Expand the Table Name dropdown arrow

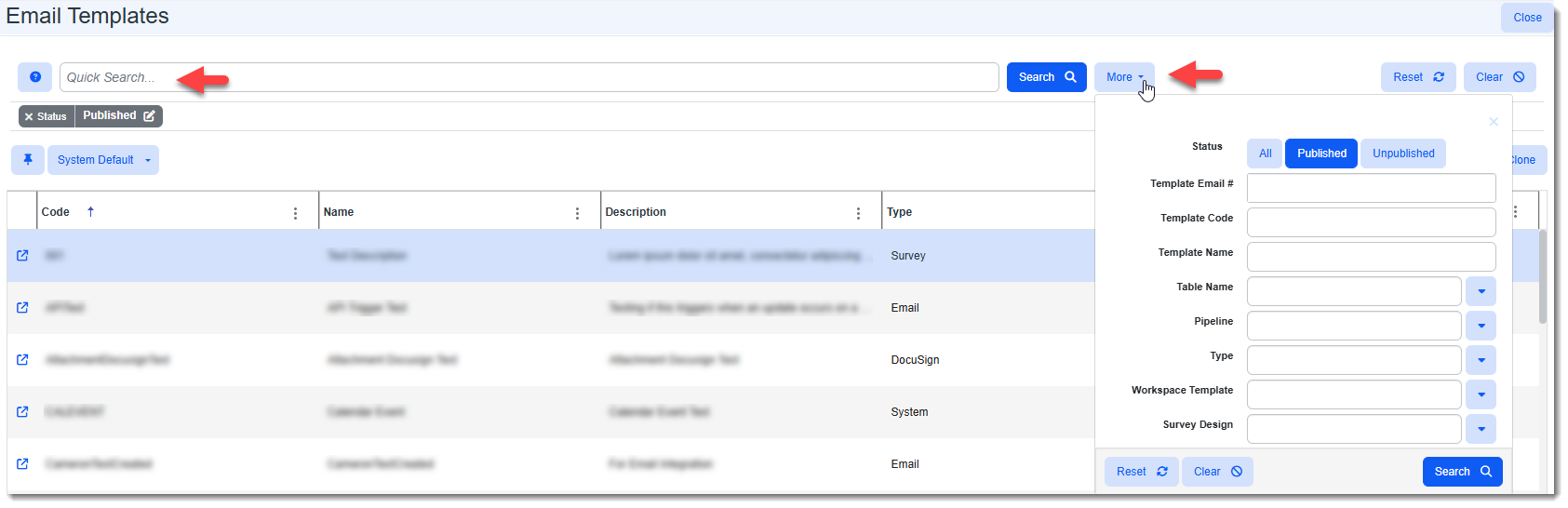[x=1481, y=291]
